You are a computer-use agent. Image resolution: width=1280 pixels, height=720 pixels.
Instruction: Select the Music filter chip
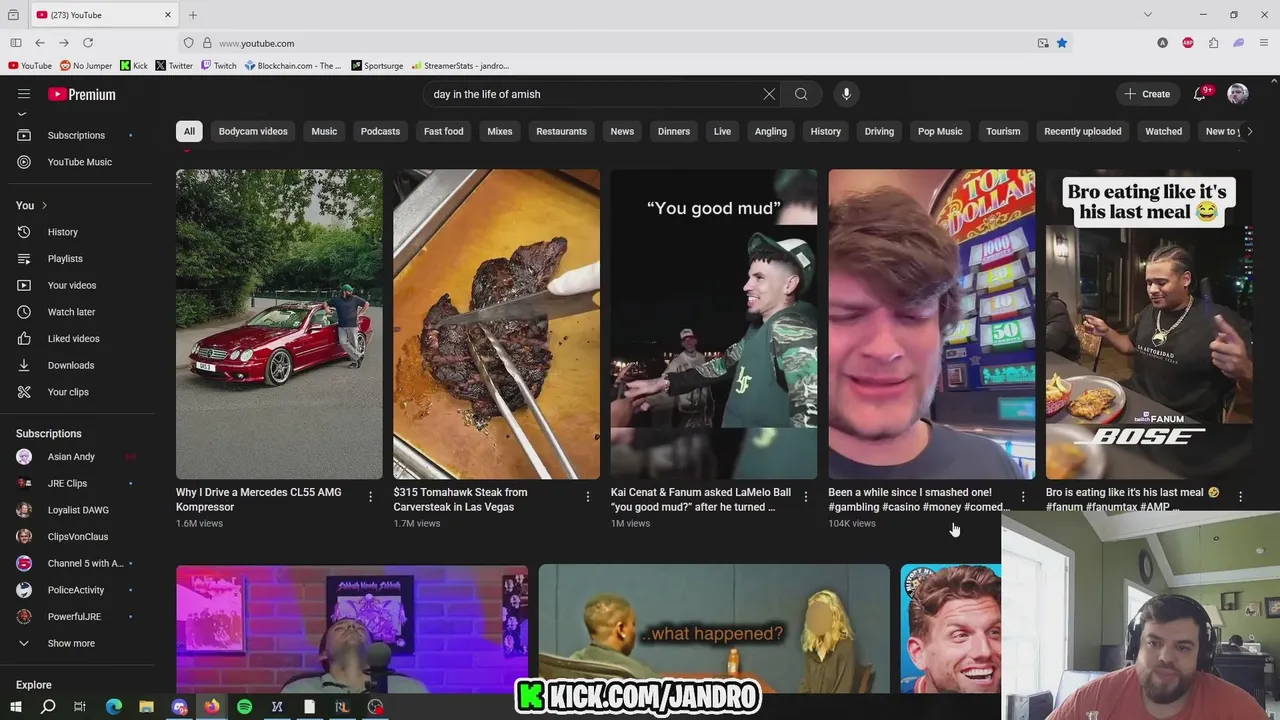tap(324, 131)
